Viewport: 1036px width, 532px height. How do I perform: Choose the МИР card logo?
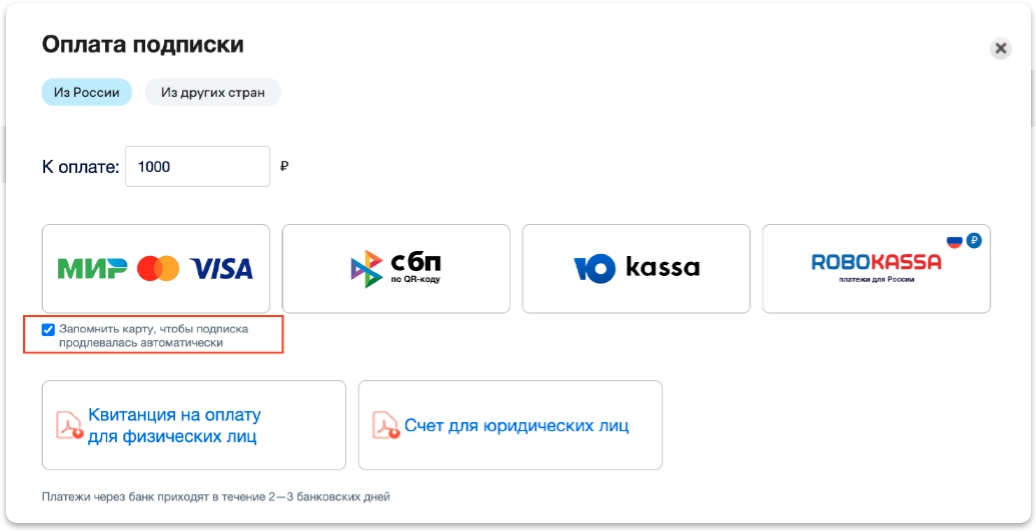[x=92, y=268]
